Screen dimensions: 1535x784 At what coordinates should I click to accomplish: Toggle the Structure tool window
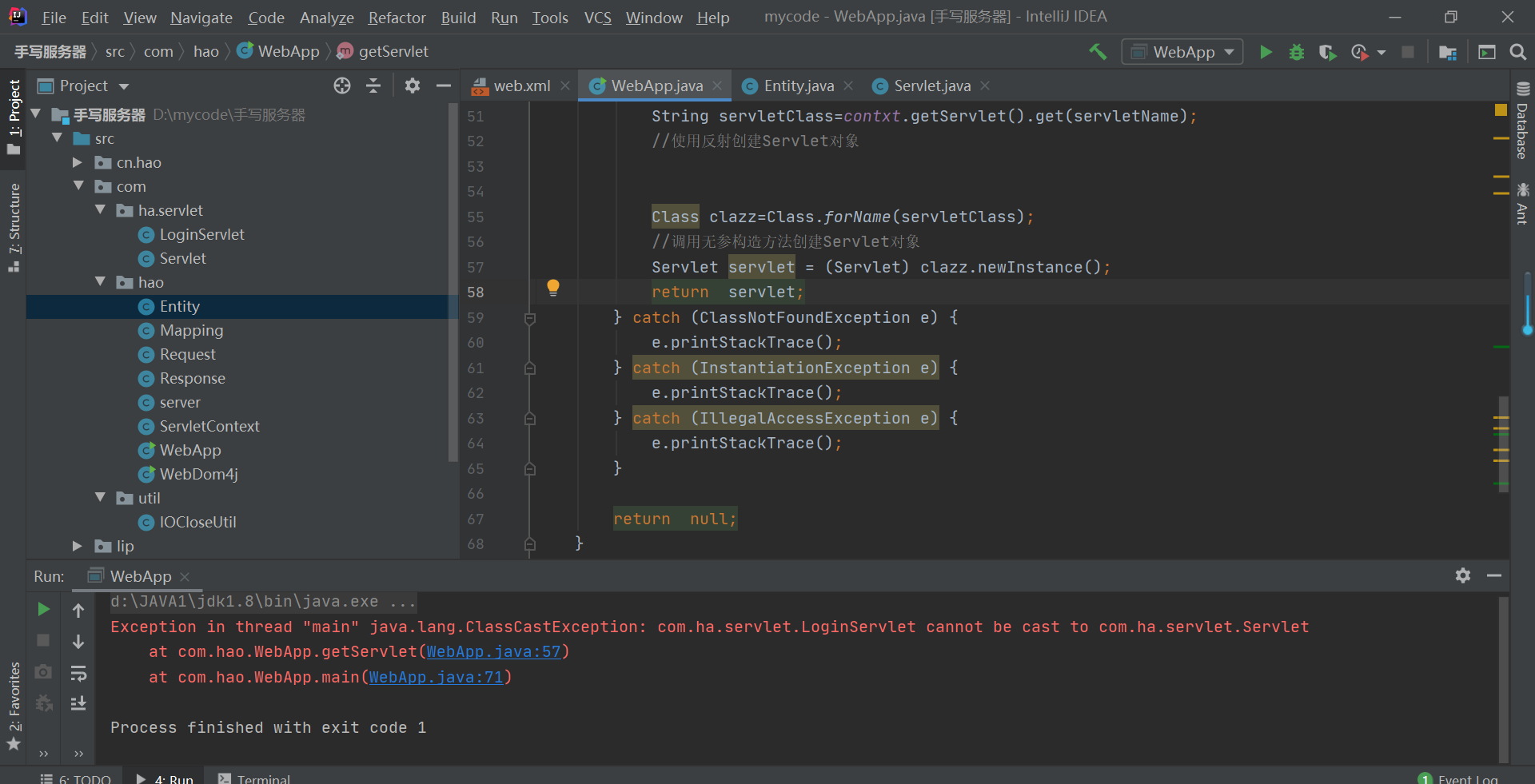[x=14, y=228]
